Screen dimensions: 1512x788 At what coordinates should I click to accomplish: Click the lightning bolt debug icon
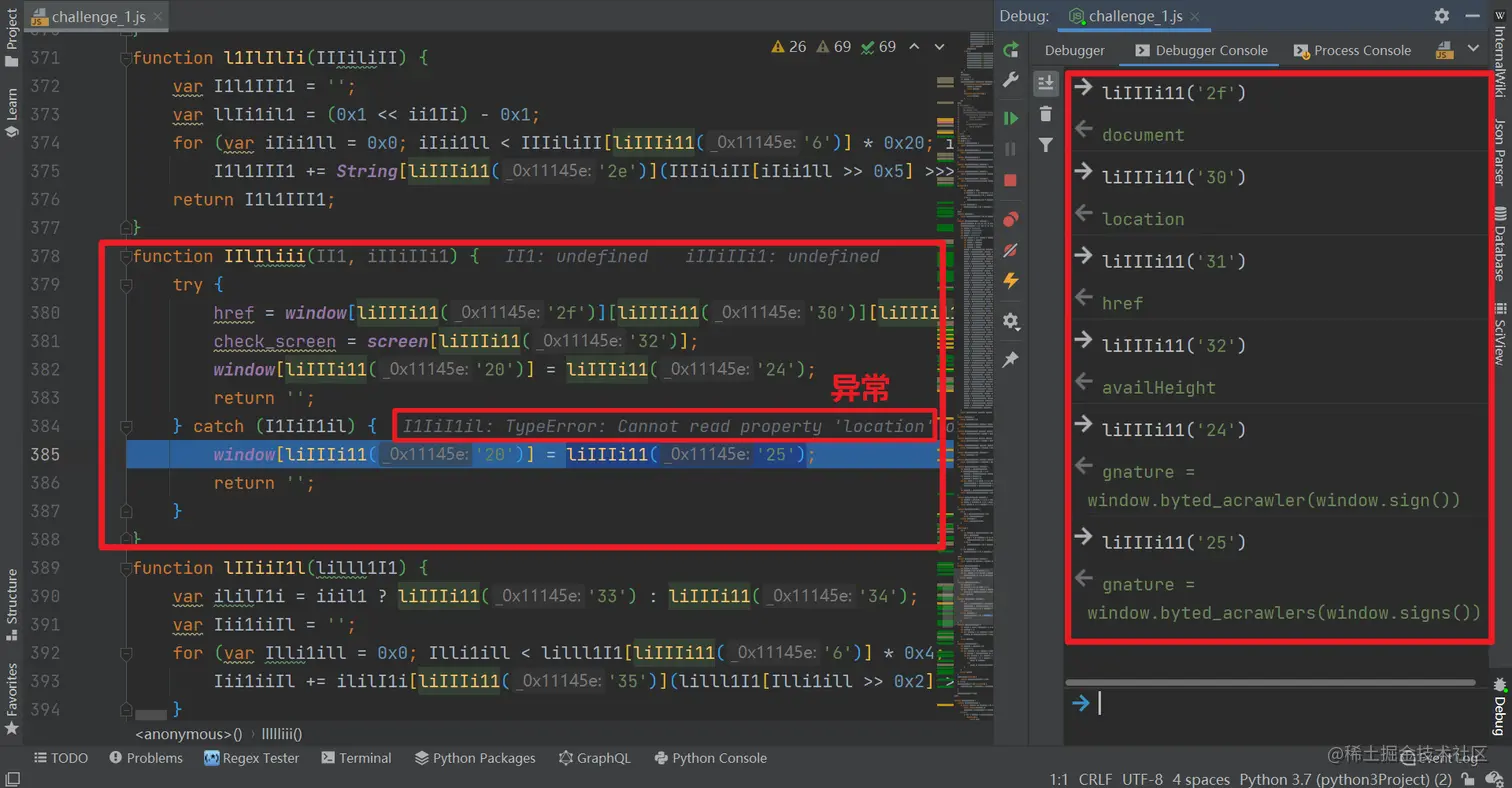(1011, 281)
